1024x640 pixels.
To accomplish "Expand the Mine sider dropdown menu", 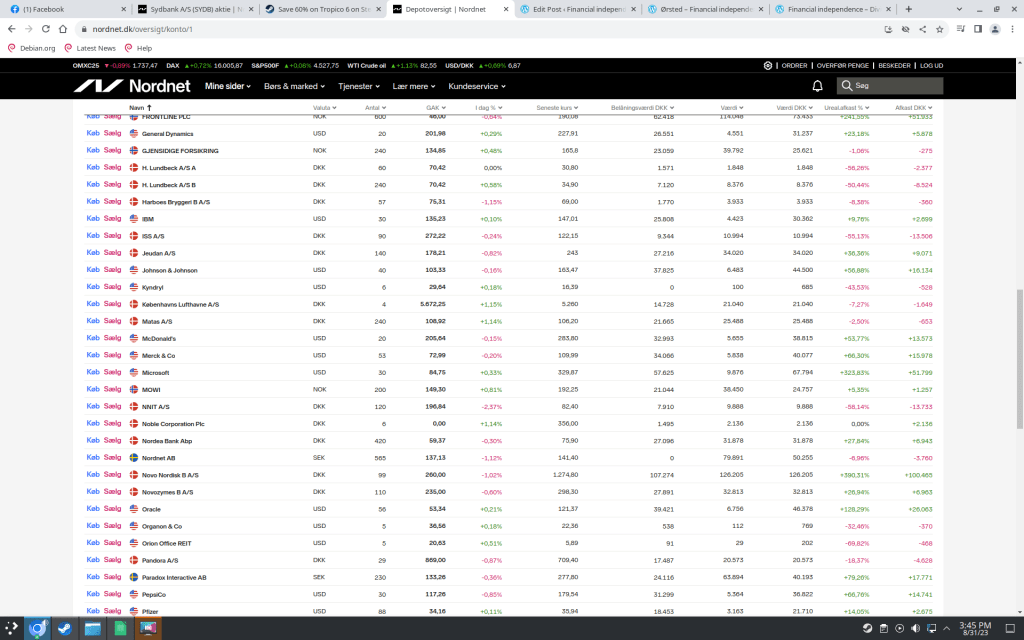I will point(228,86).
